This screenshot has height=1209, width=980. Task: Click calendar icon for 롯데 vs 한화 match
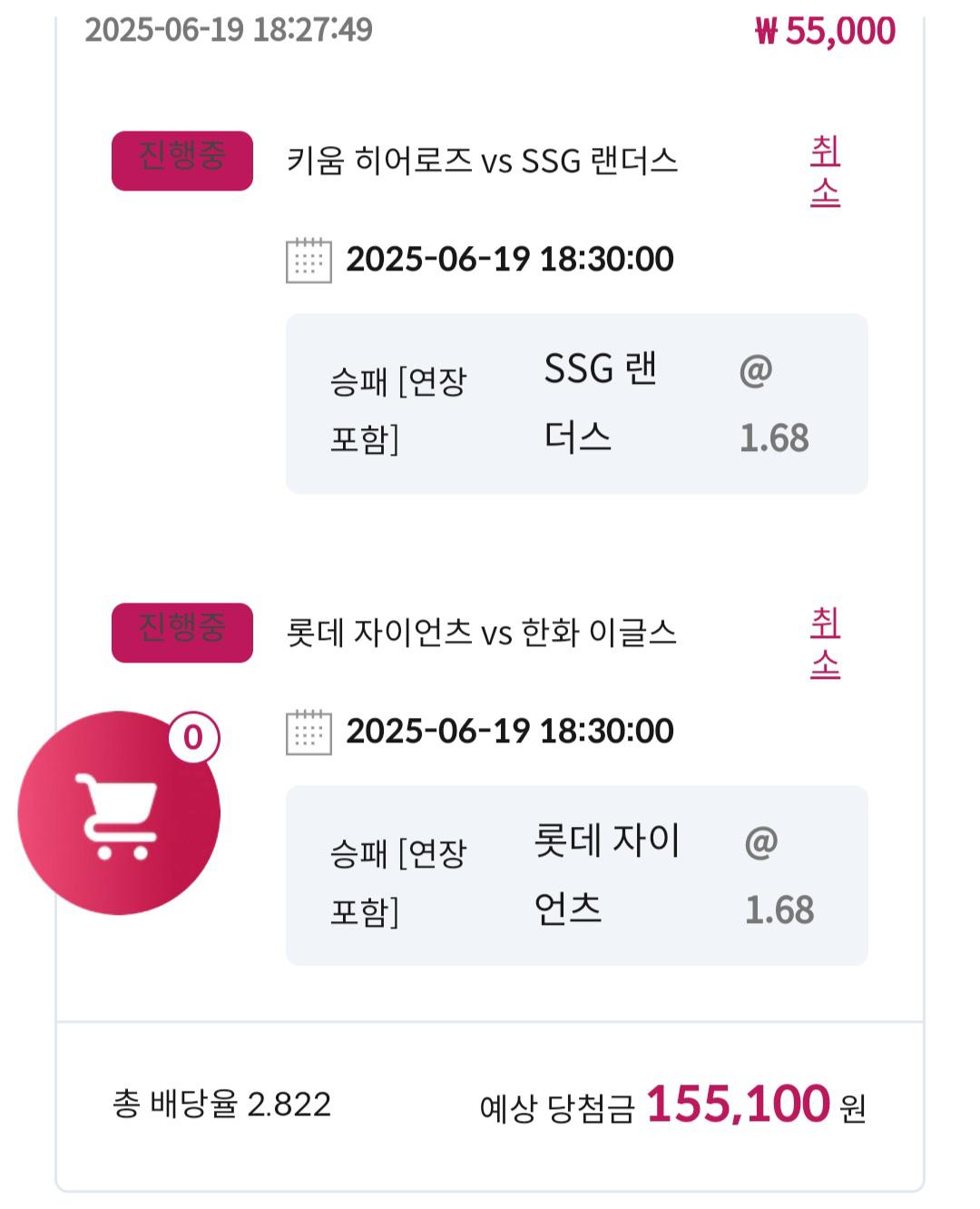(x=309, y=732)
